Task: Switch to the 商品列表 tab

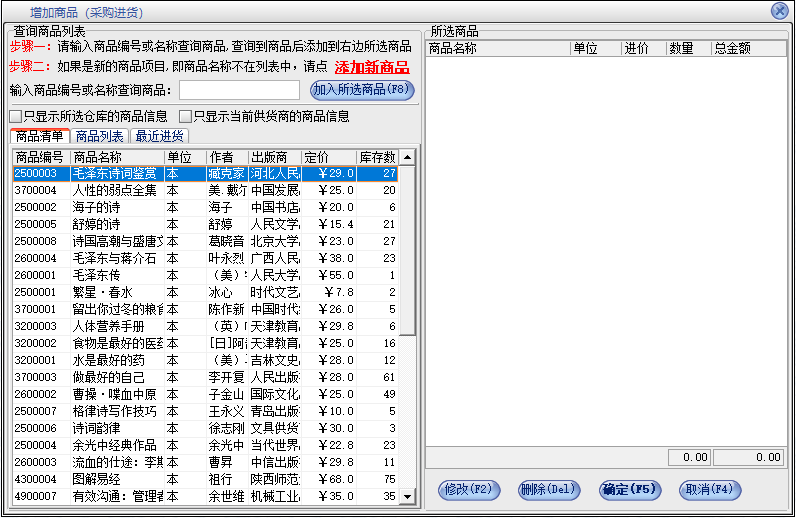Action: tap(100, 136)
